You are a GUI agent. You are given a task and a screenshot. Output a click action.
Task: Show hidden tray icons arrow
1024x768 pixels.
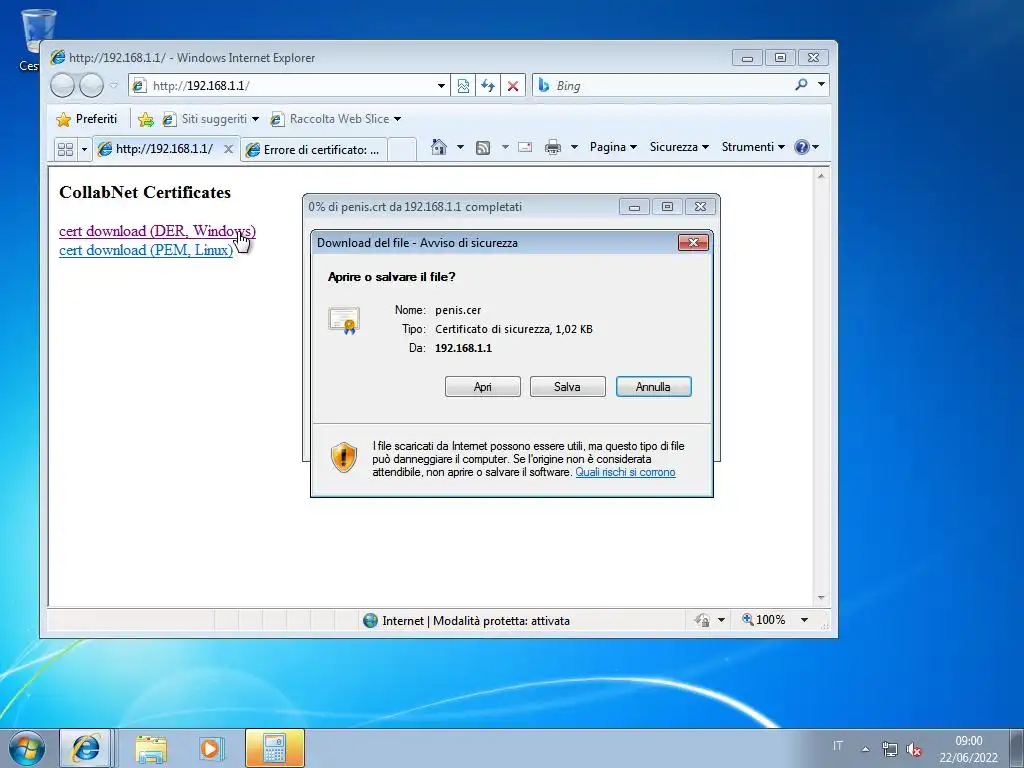(x=865, y=749)
